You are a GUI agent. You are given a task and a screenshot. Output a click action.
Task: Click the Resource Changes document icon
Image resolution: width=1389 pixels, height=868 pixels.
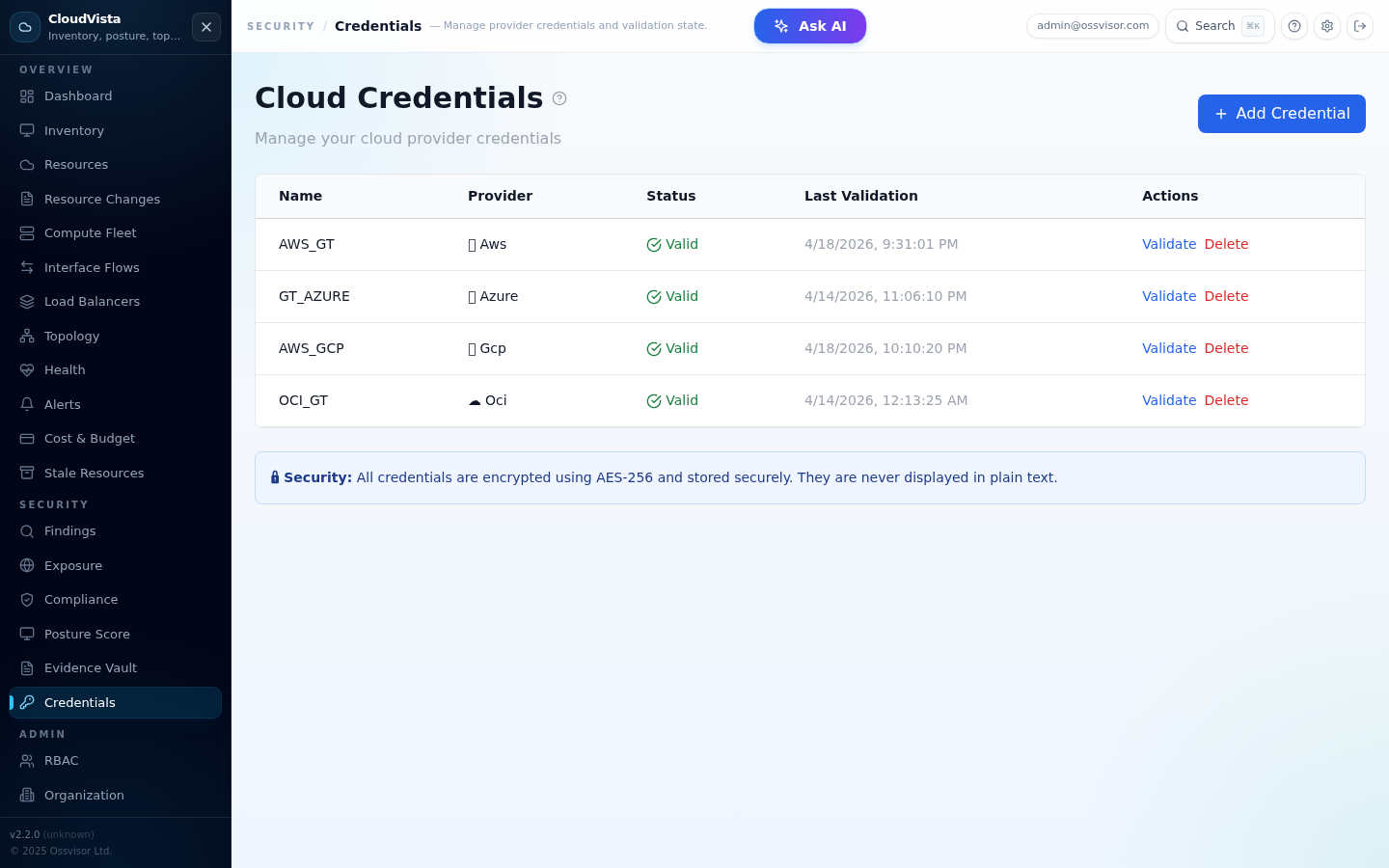pyautogui.click(x=27, y=199)
